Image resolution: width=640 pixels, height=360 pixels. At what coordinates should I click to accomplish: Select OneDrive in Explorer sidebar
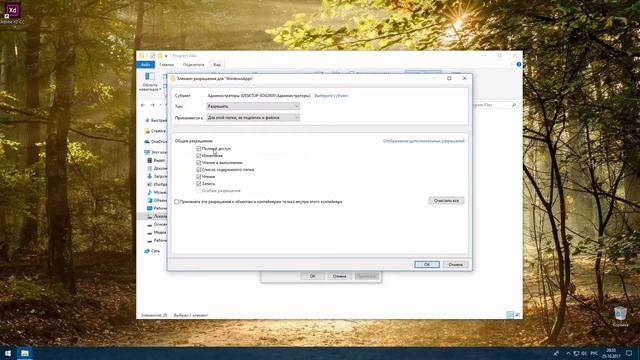click(156, 142)
